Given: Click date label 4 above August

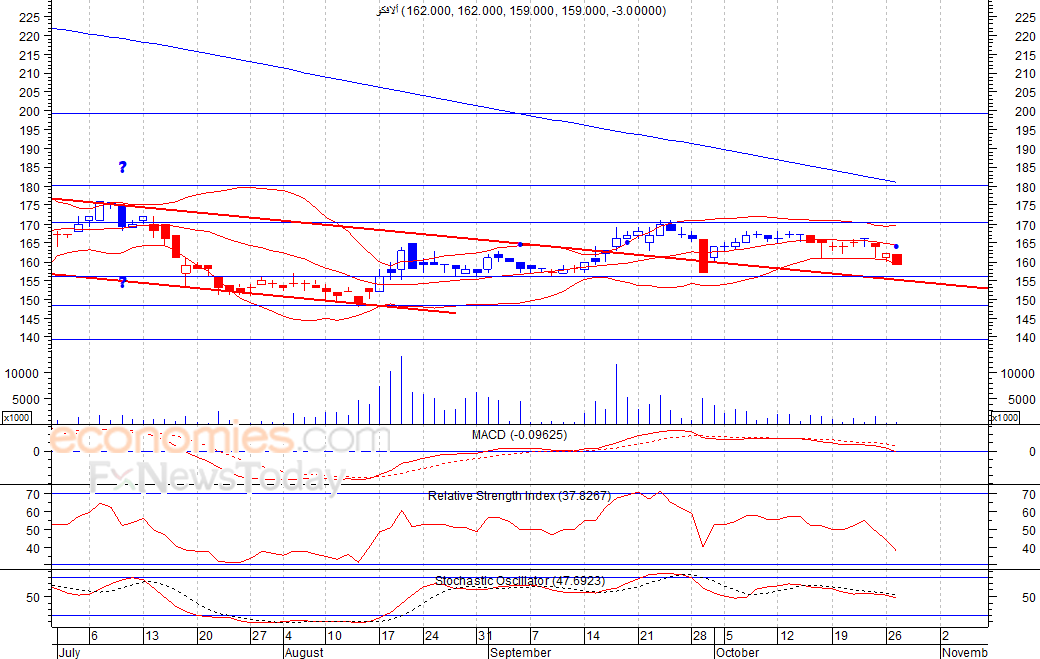Looking at the screenshot, I should (289, 636).
